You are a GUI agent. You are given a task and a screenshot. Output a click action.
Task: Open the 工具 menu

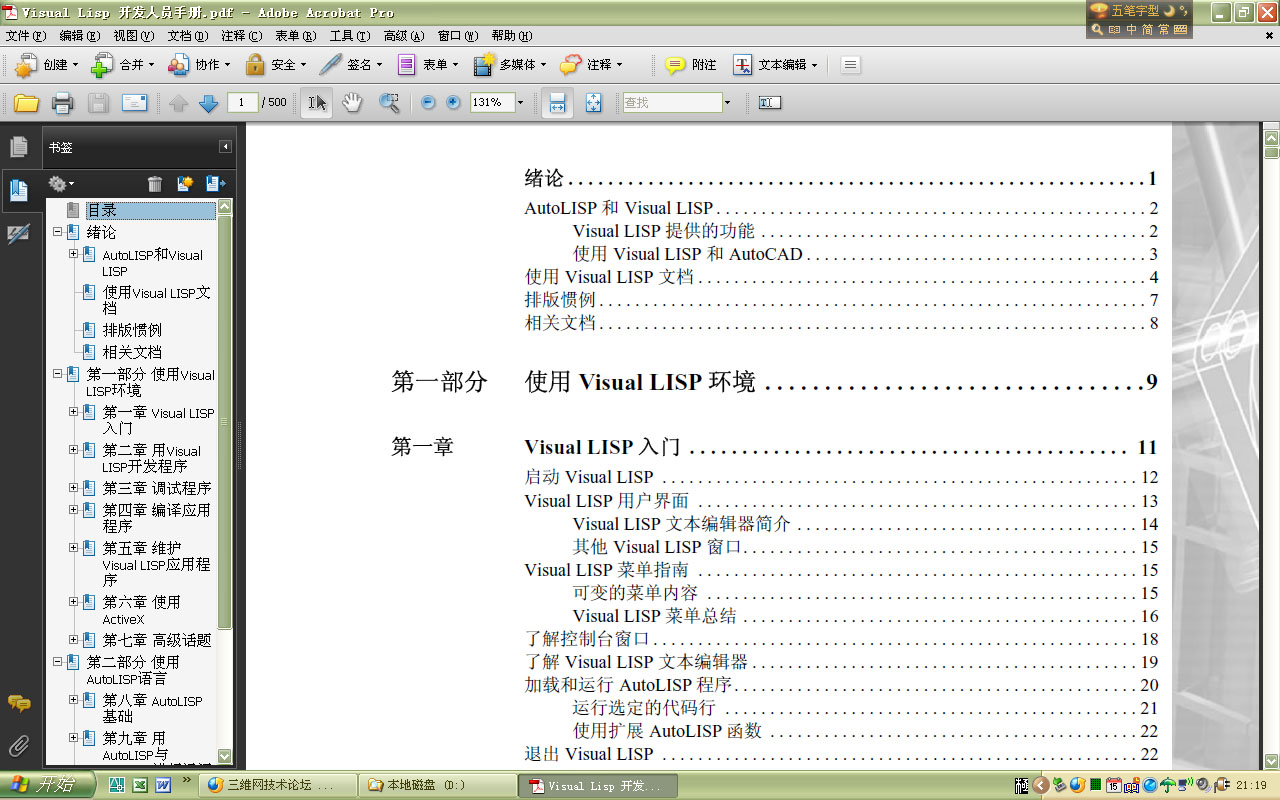349,36
